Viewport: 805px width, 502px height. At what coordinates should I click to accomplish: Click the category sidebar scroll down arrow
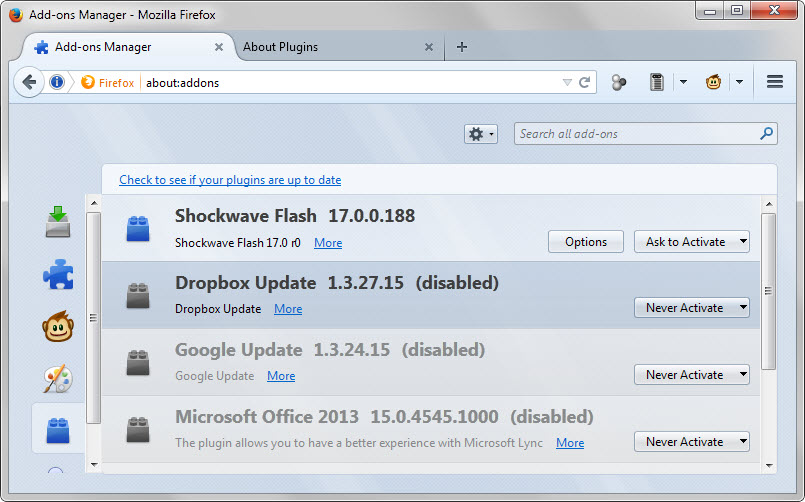point(94,465)
